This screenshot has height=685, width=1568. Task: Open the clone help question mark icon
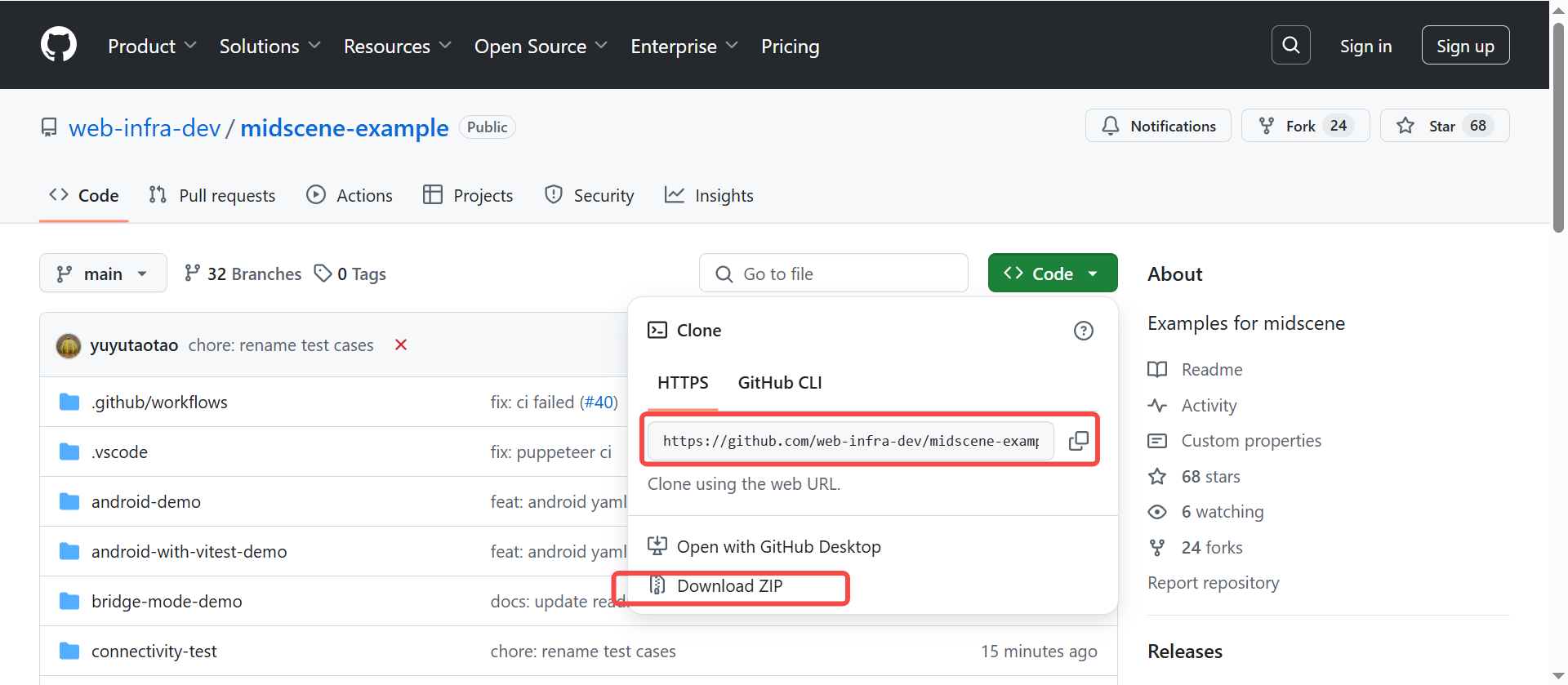tap(1083, 331)
